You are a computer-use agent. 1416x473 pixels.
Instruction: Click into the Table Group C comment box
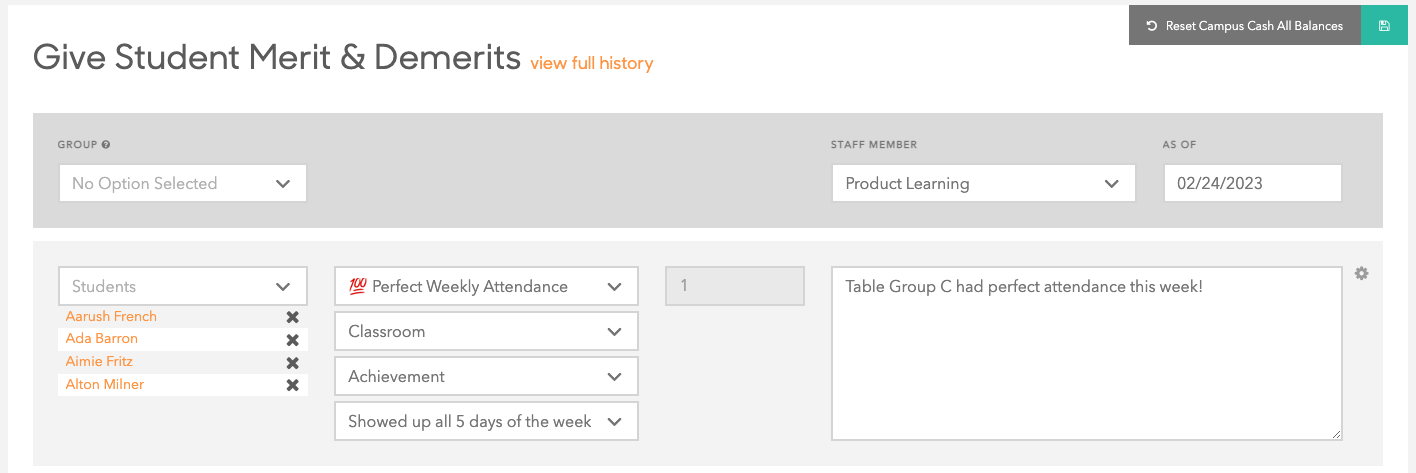(1087, 353)
